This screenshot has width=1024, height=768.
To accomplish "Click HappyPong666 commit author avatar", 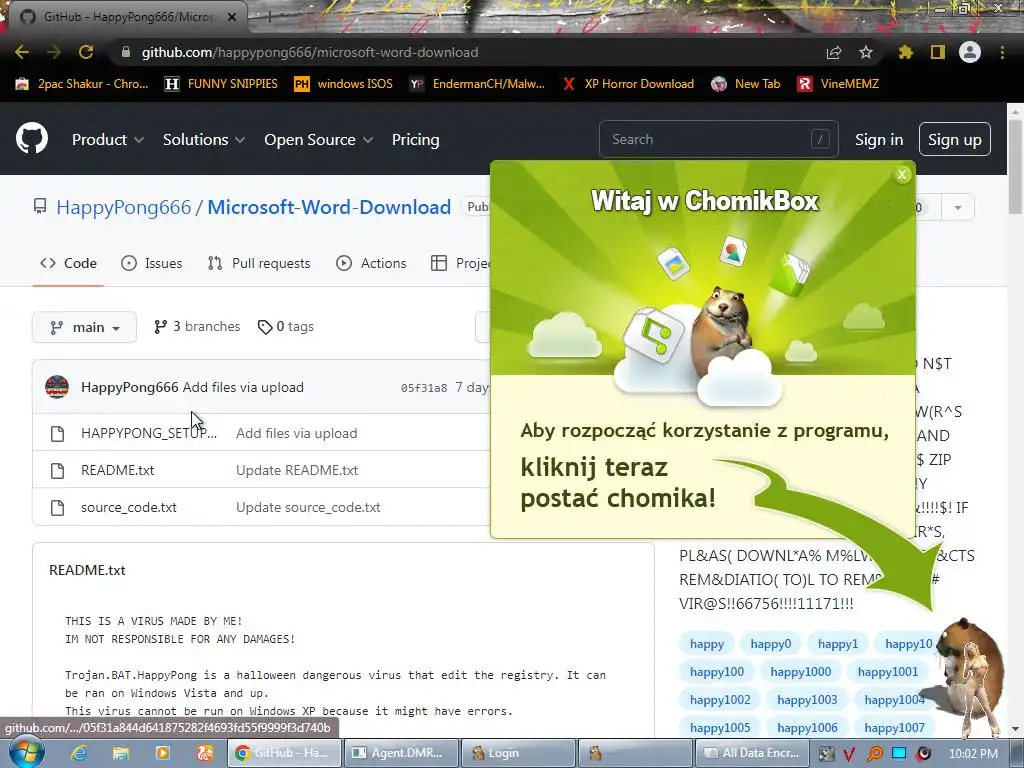I will coord(57,387).
